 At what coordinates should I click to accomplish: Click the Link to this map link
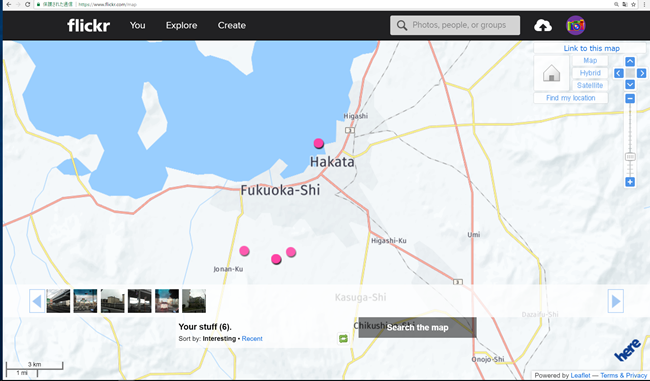tap(591, 48)
